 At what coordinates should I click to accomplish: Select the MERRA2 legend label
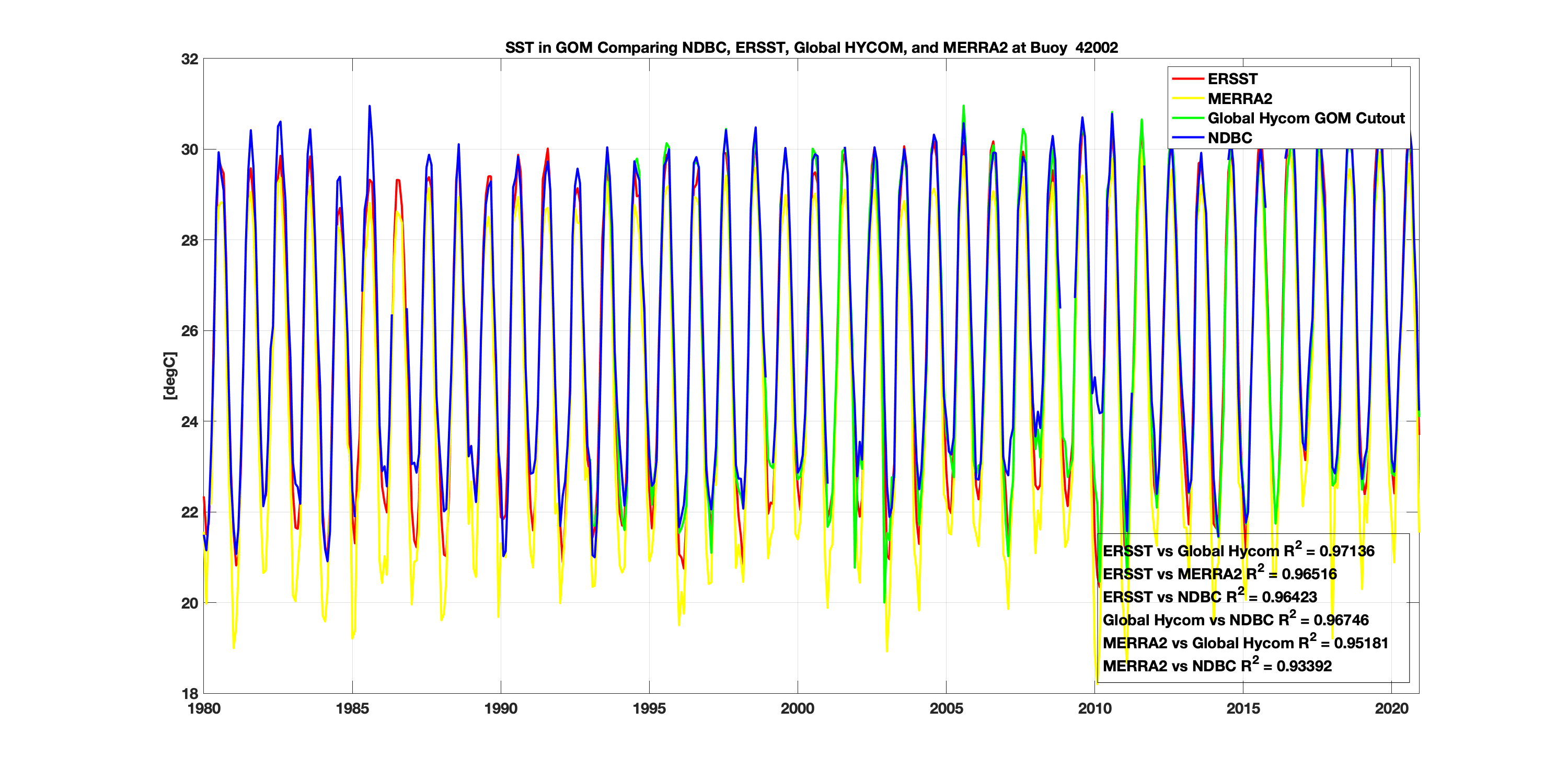coord(1239,99)
